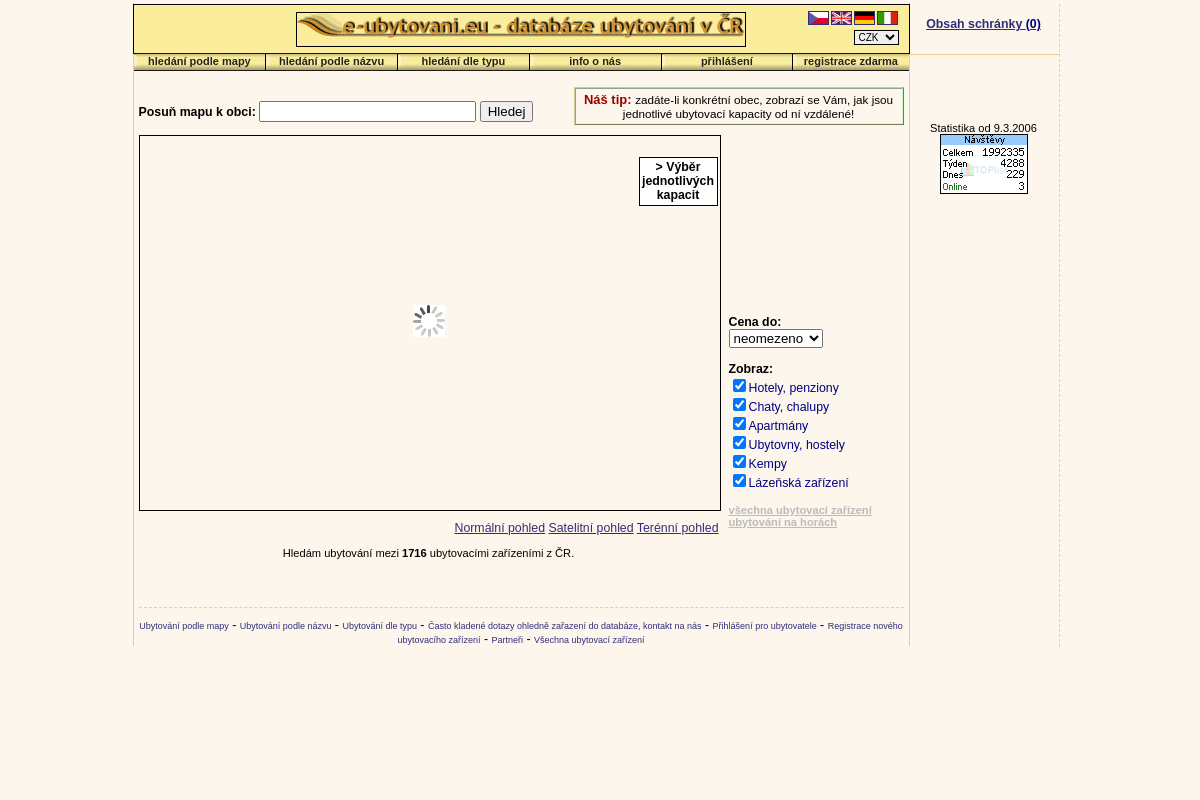Image resolution: width=1200 pixels, height=800 pixels.
Task: Go to hledání podle názvu menu
Action: [x=331, y=62]
